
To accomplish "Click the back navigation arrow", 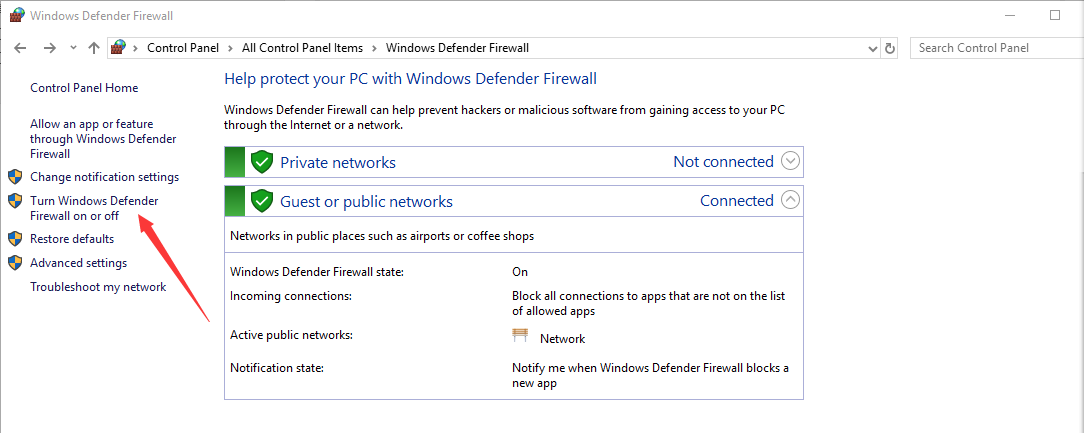I will click(x=20, y=48).
